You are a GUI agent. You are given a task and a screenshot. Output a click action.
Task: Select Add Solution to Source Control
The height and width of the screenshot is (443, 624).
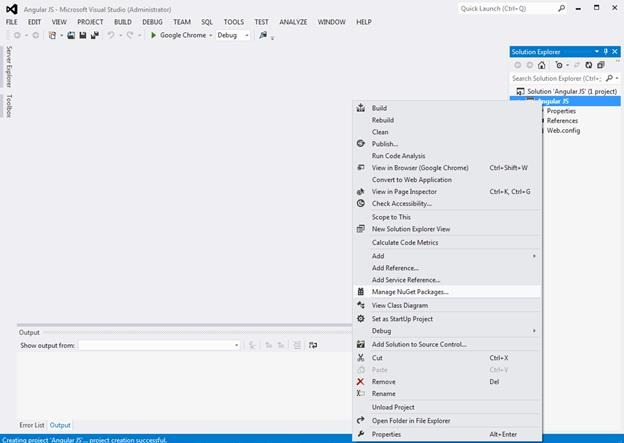tap(447, 344)
